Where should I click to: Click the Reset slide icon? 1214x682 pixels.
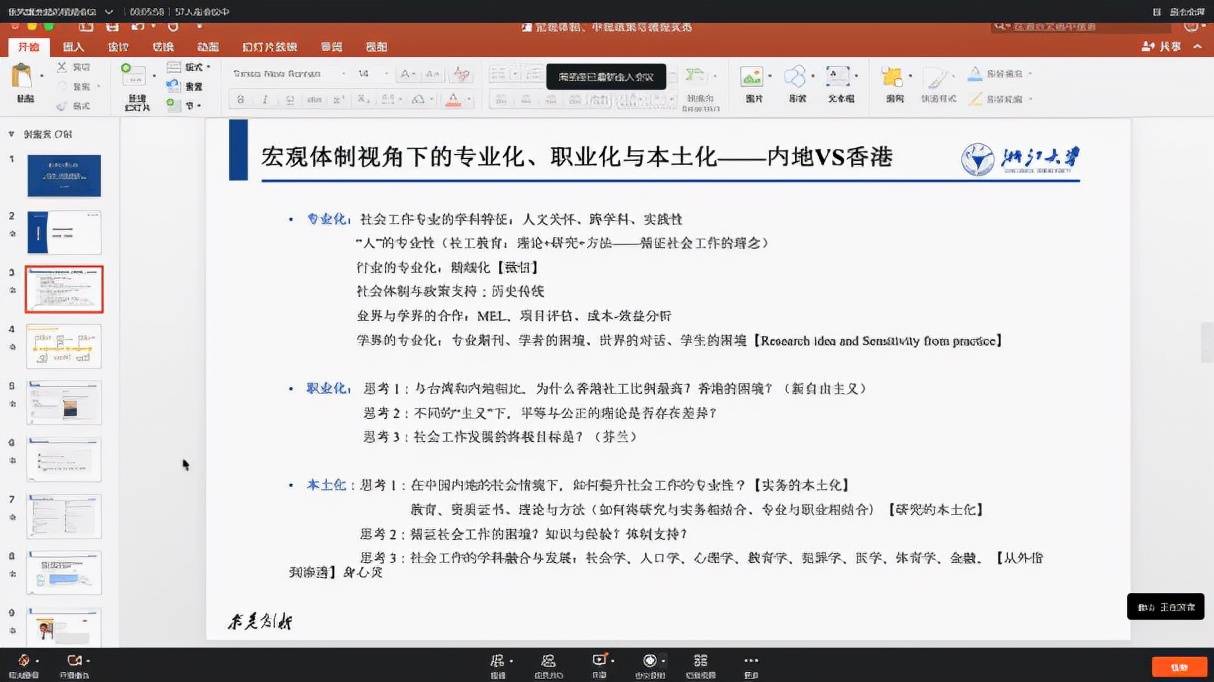pos(174,86)
